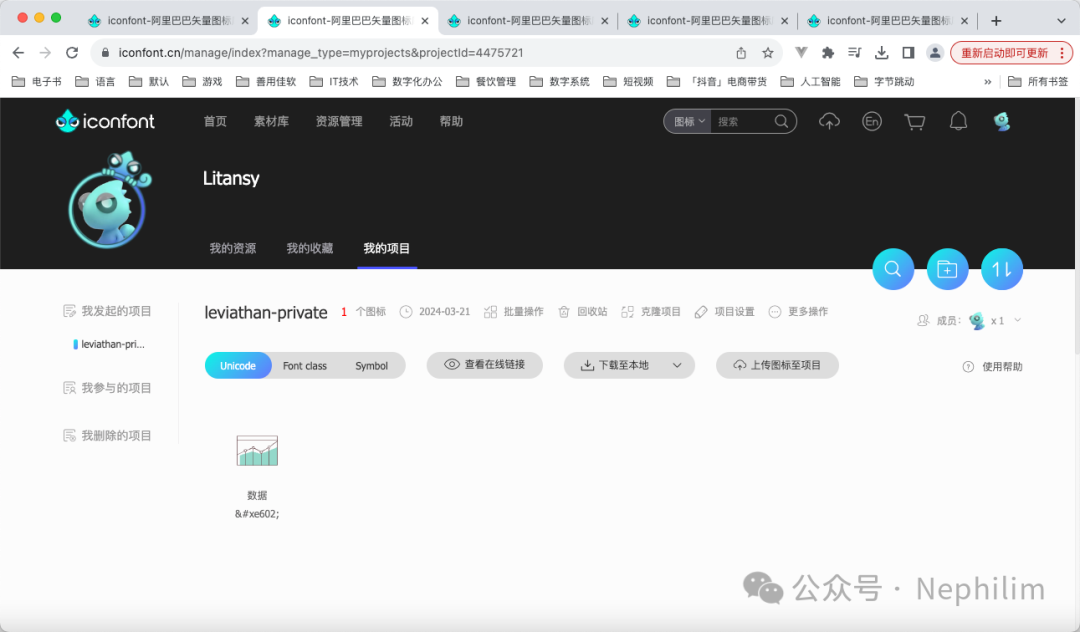Click the page reload icon

tap(72, 52)
